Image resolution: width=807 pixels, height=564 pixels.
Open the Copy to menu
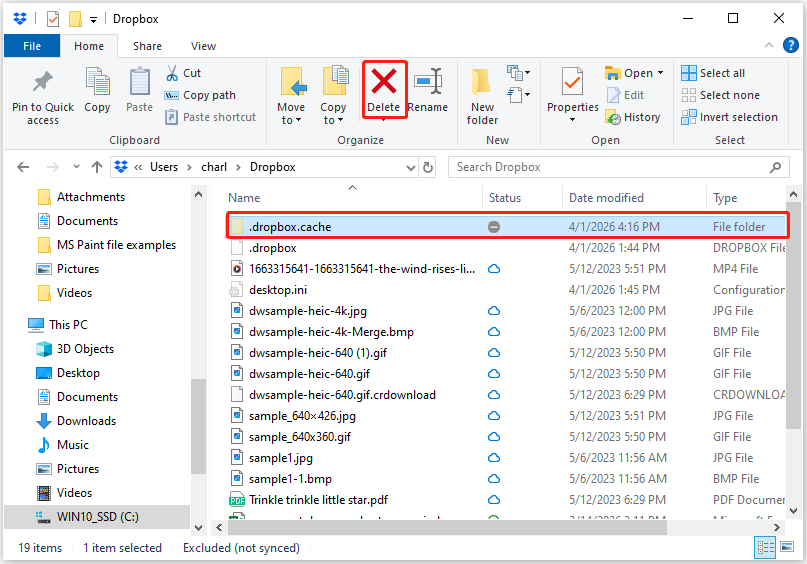click(334, 96)
